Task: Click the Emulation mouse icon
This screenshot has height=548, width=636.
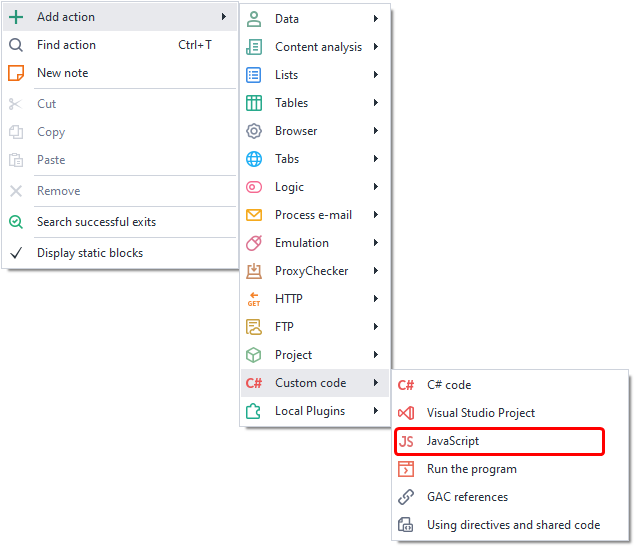Action: 254,243
